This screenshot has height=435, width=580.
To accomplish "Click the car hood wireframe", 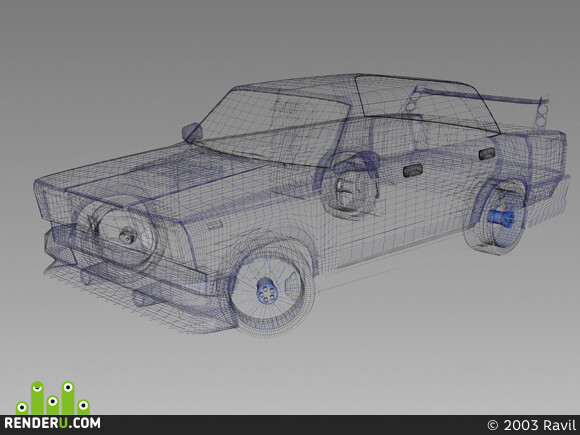I will [x=155, y=178].
